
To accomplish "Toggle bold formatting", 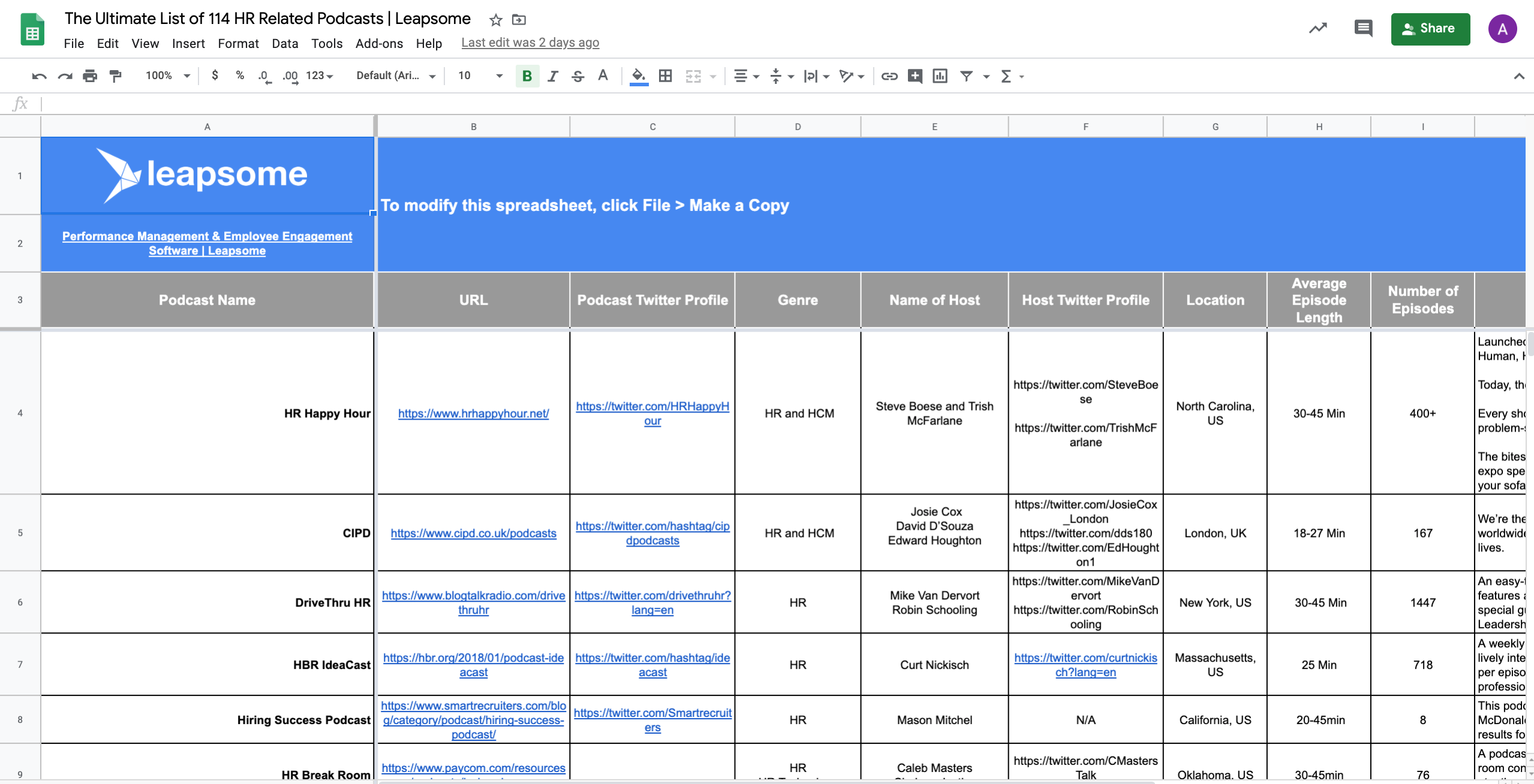I will 527,76.
